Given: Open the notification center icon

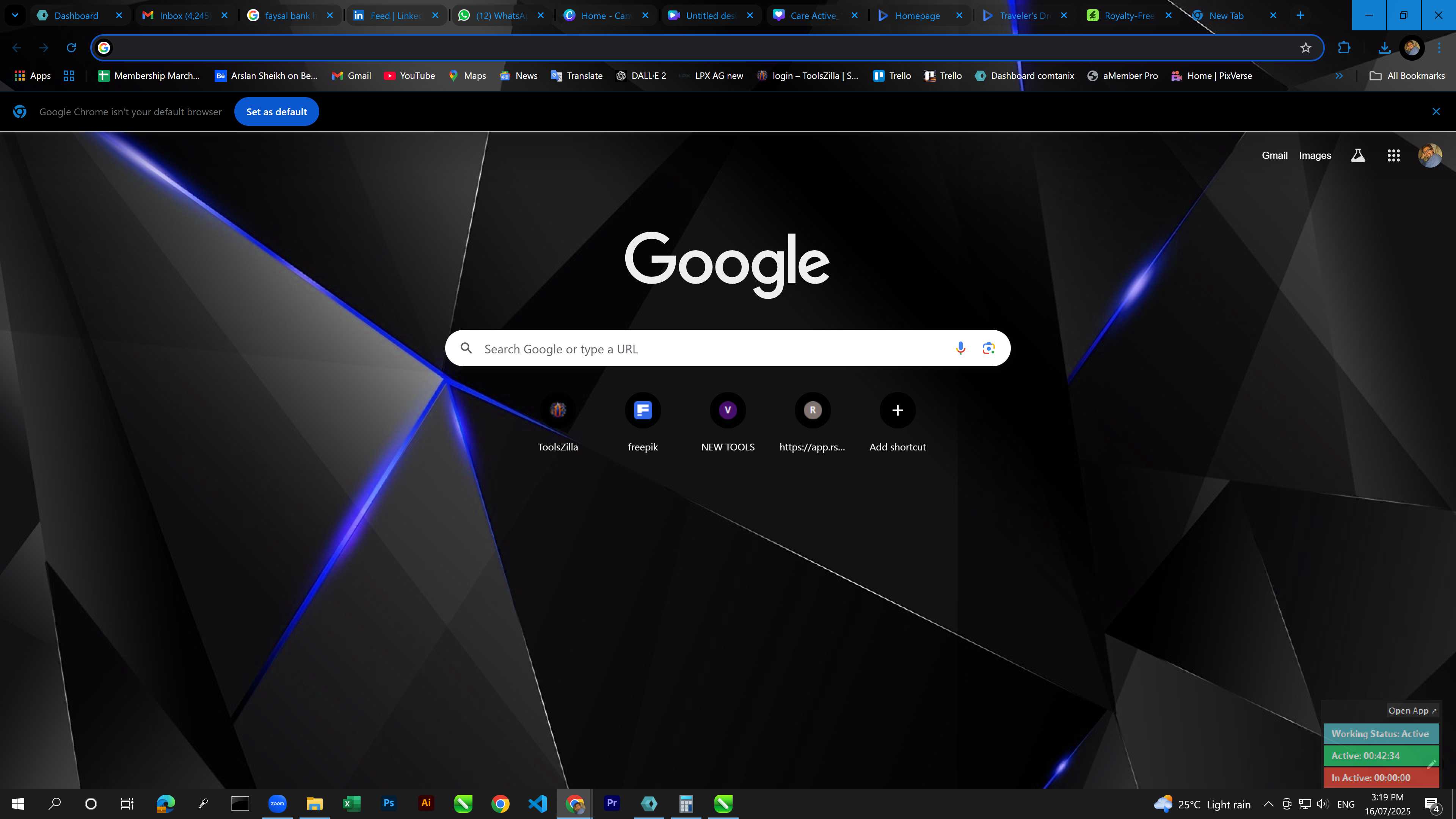Looking at the screenshot, I should point(1432,804).
